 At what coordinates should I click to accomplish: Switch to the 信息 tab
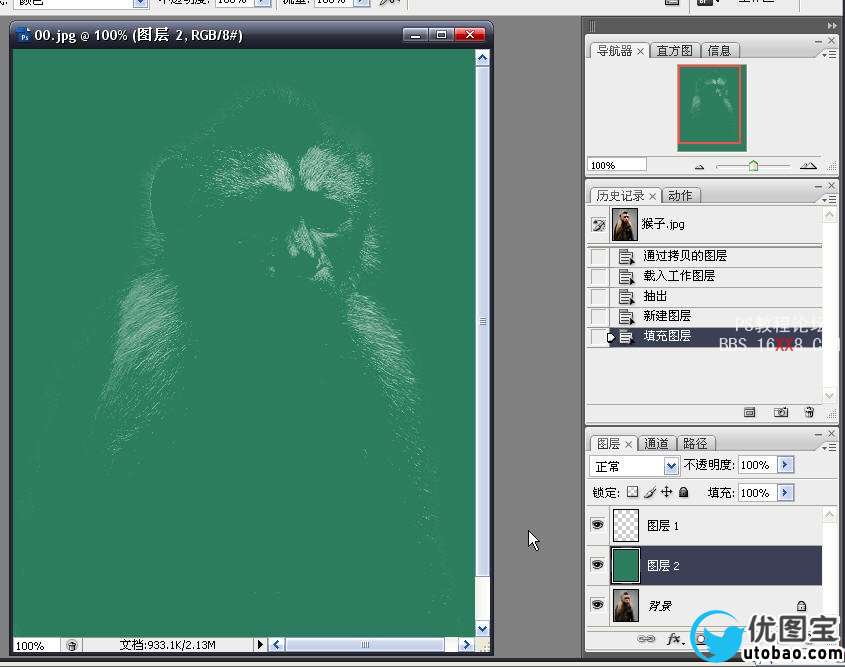(x=719, y=51)
